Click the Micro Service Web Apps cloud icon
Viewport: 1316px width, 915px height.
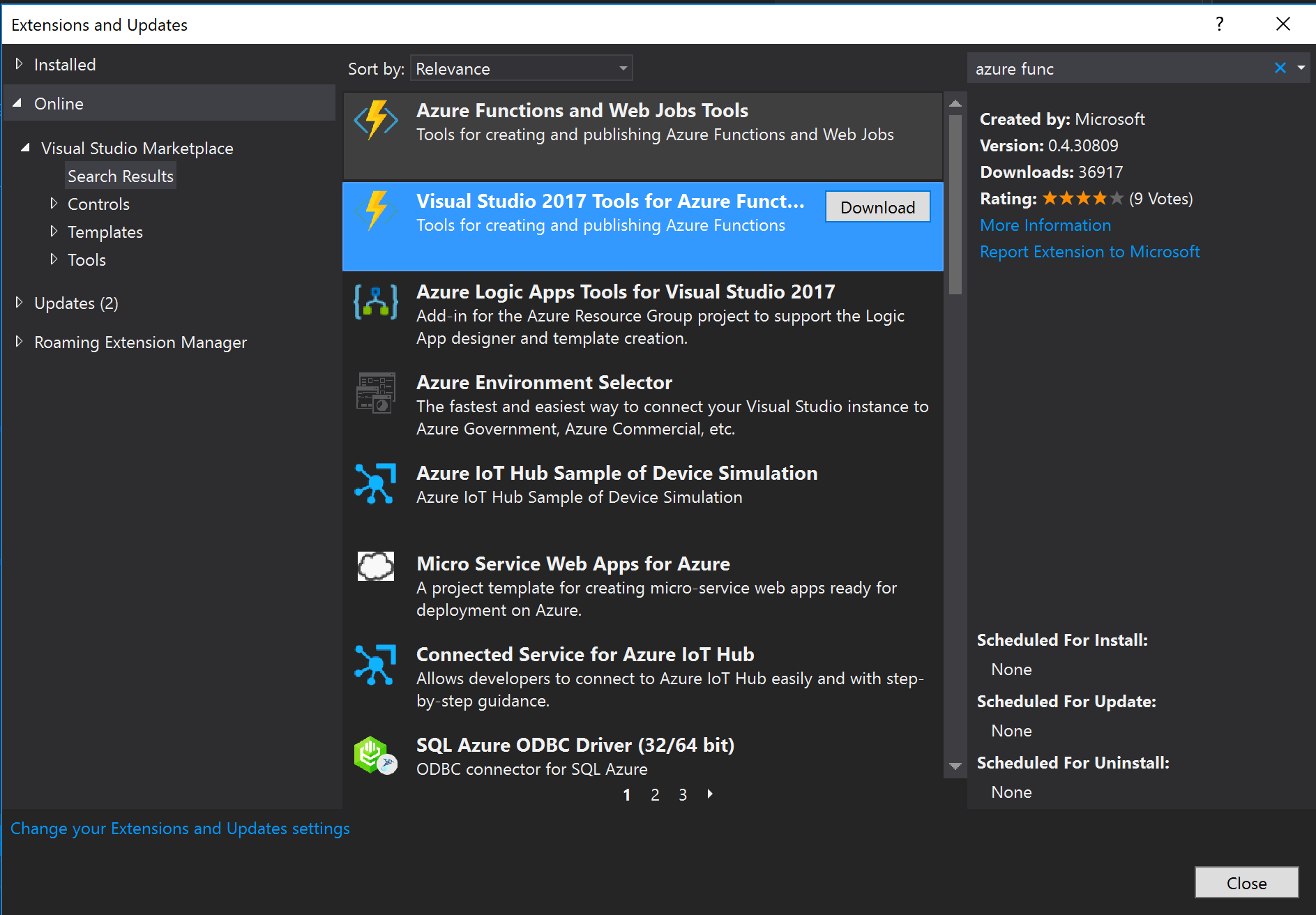point(376,566)
